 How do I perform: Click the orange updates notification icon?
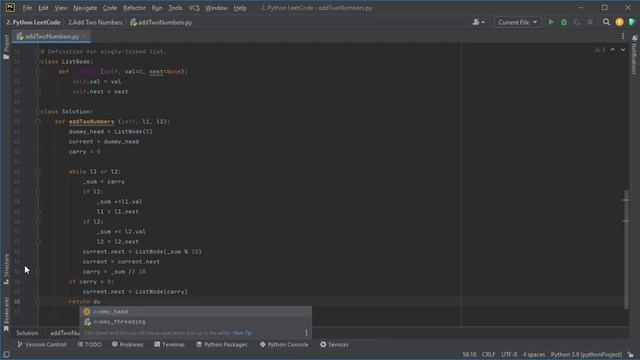point(619,22)
